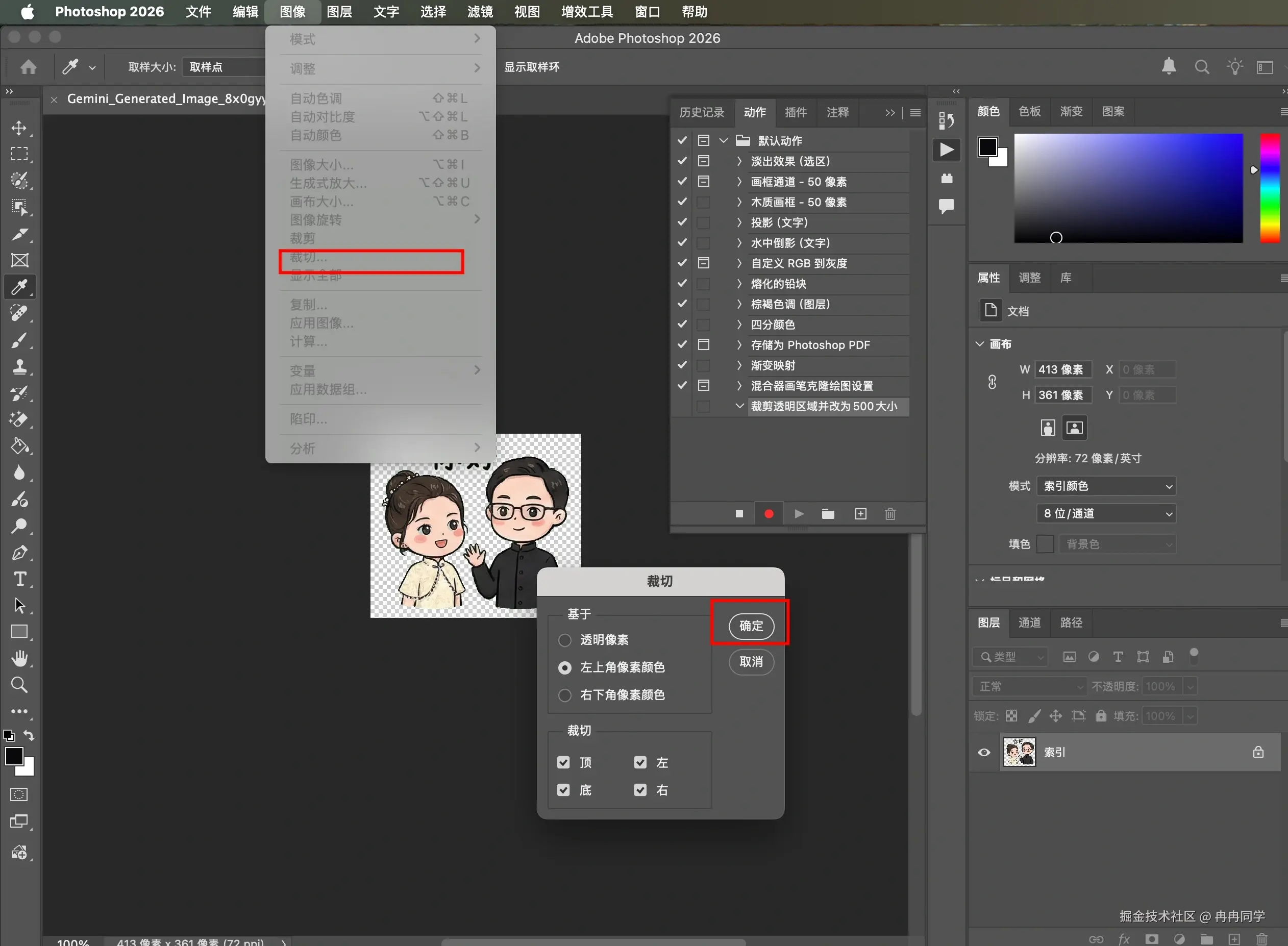This screenshot has height=946, width=1288.
Task: Open the Filter menu in menu bar
Action: click(x=479, y=11)
